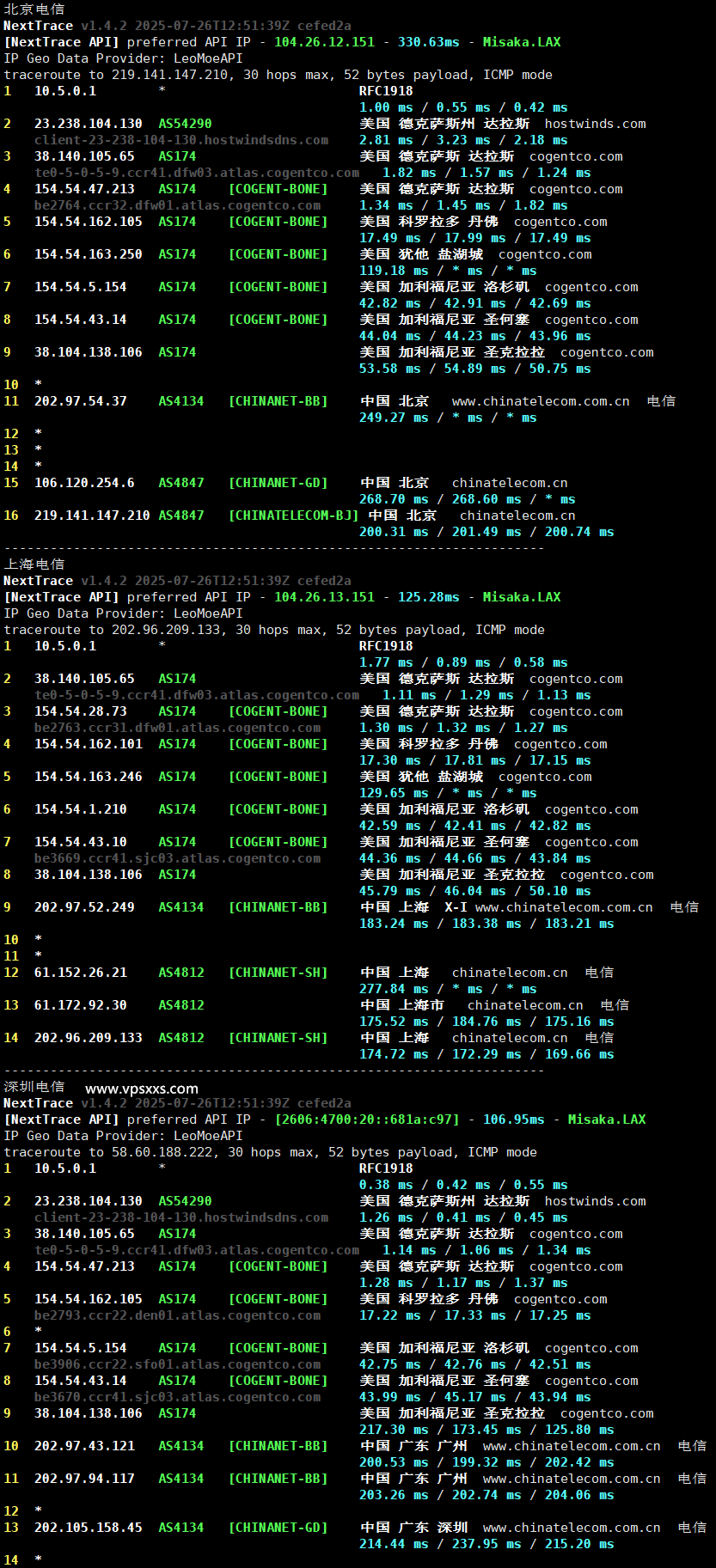716x1568 pixels.
Task: Click hop IP 202.97.94.117
Action: (84, 1479)
